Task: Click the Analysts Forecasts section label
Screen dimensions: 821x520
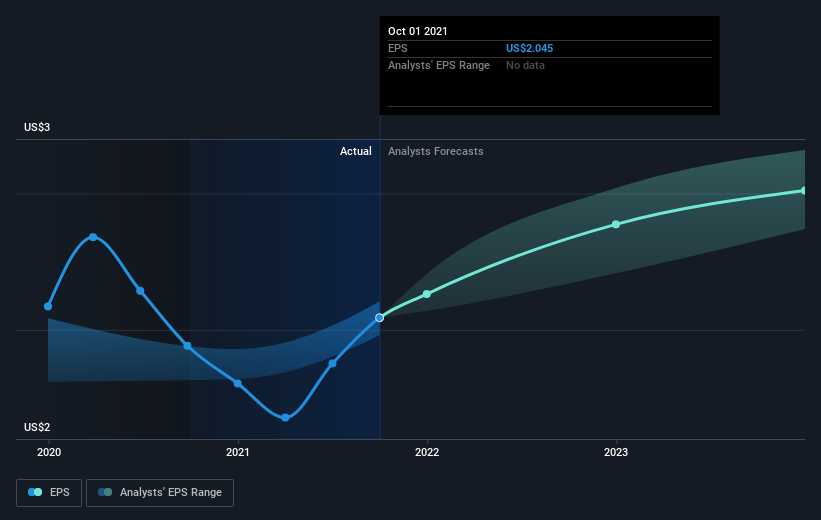Action: coord(436,151)
